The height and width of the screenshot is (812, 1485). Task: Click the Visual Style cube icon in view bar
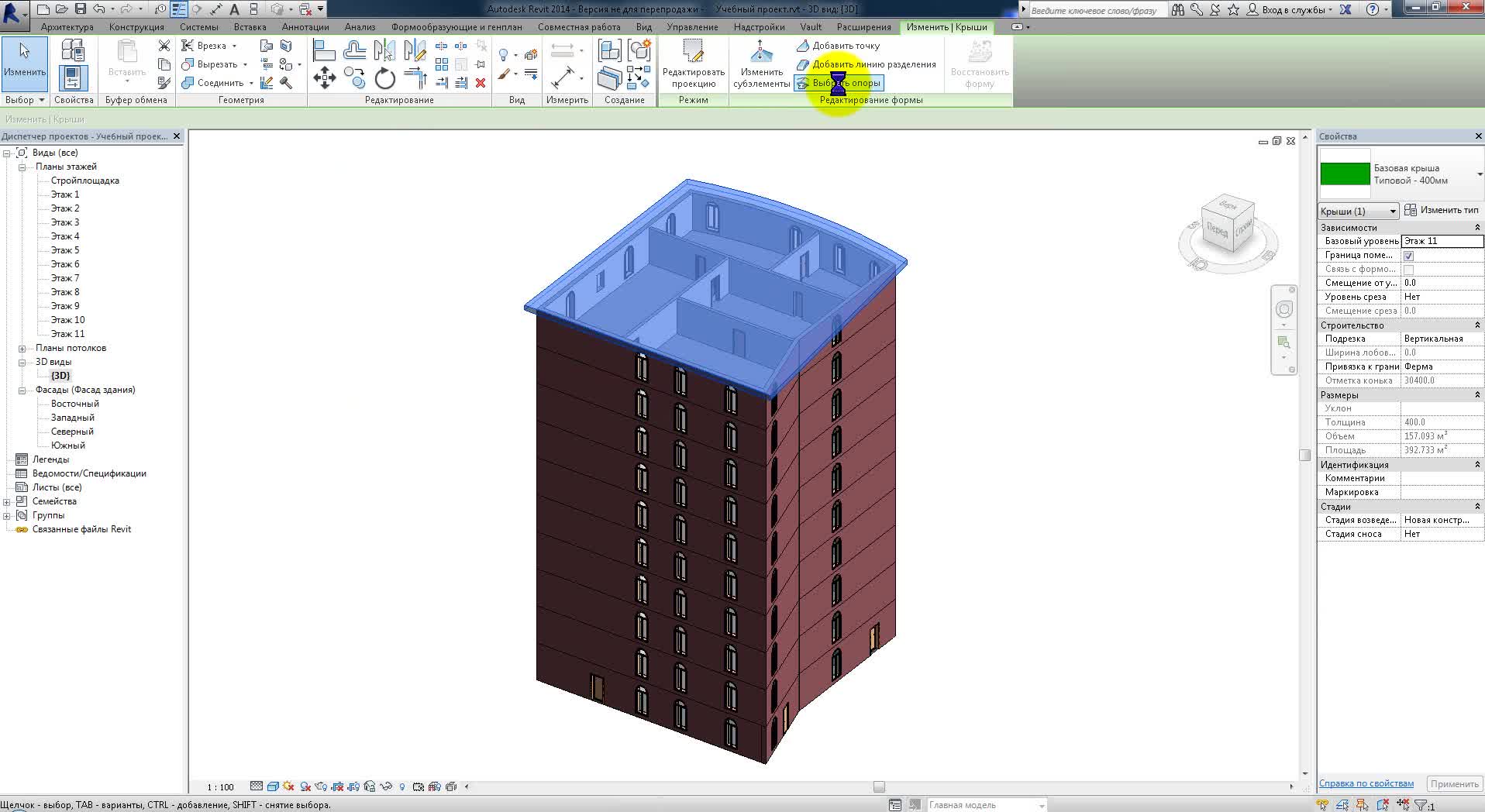[272, 786]
